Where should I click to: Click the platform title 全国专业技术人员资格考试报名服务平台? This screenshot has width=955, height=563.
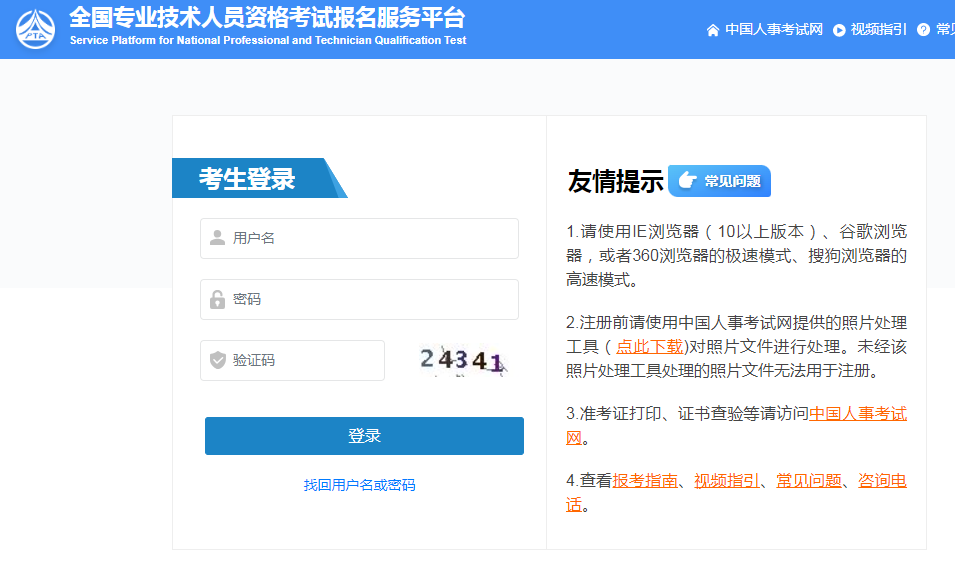pyautogui.click(x=267, y=18)
